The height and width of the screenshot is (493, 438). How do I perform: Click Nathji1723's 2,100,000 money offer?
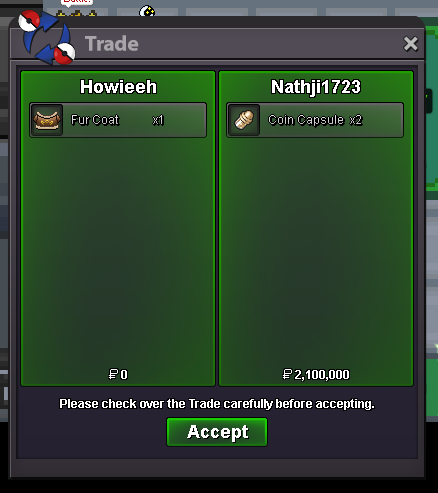(x=316, y=374)
